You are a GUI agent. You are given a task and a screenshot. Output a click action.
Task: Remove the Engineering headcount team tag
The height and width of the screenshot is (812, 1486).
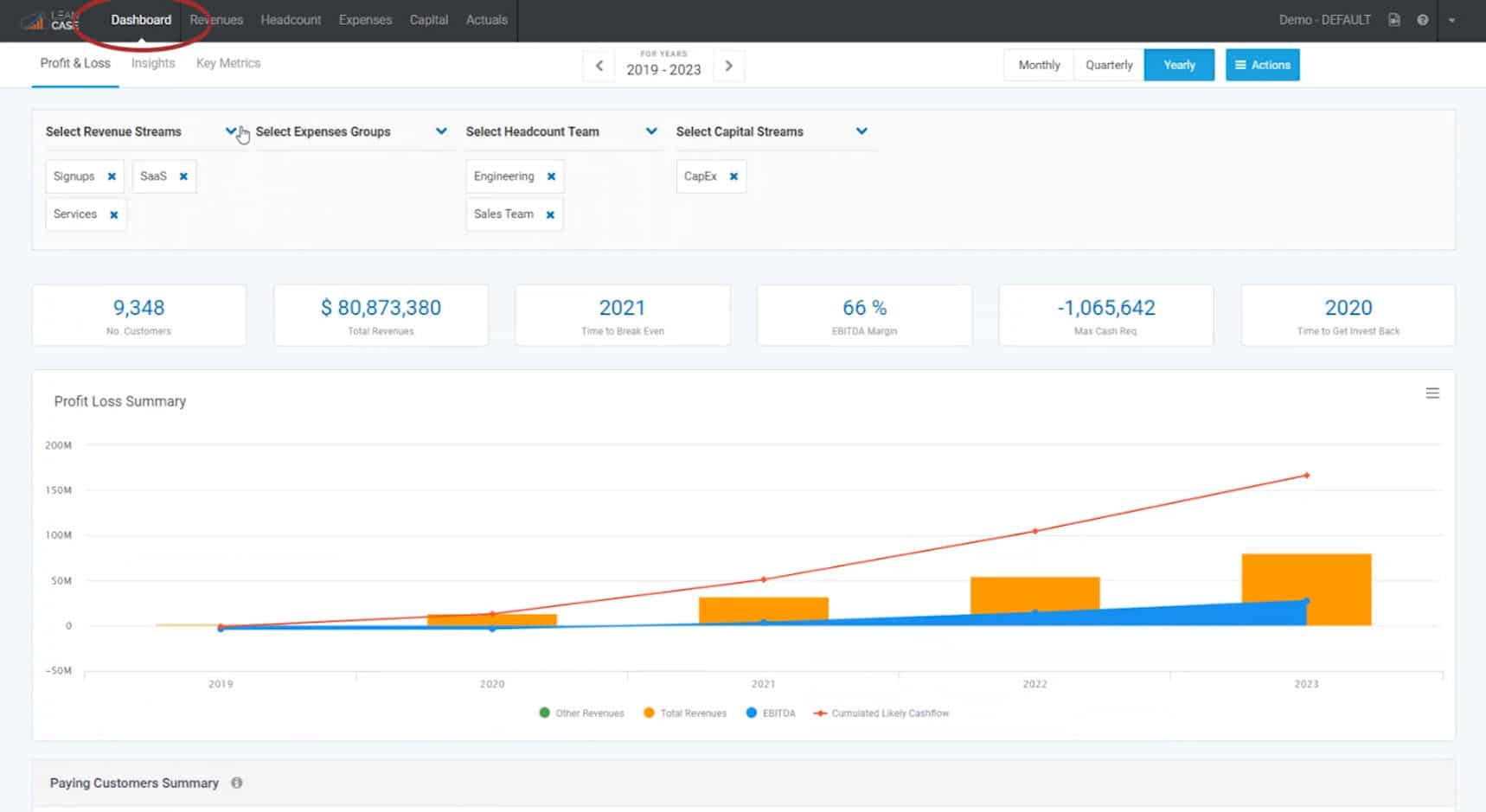551,176
